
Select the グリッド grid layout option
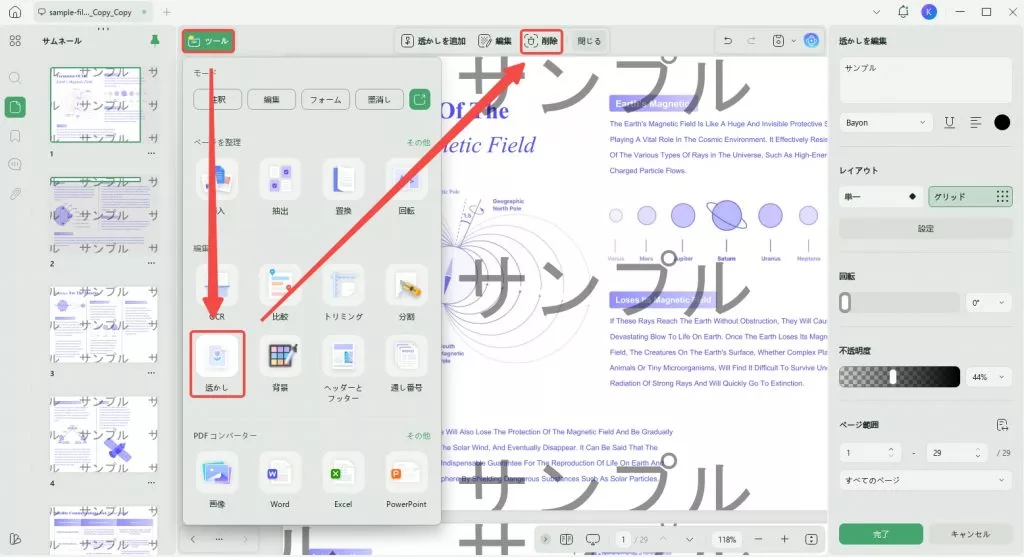click(970, 197)
